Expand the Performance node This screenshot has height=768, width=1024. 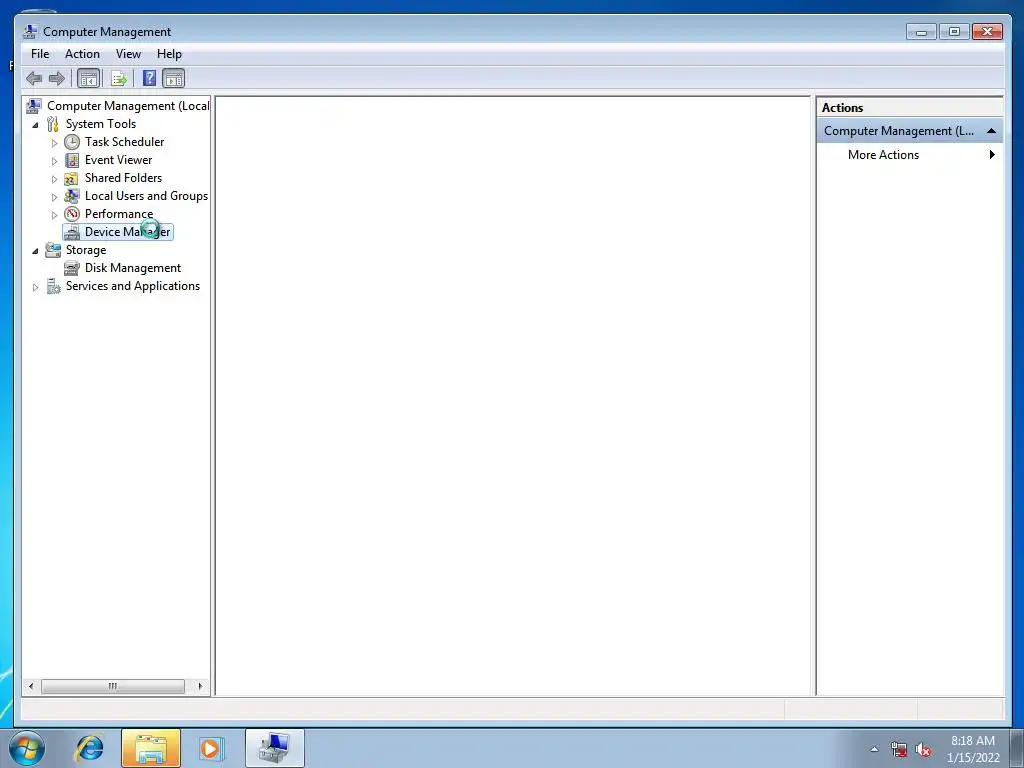point(55,215)
